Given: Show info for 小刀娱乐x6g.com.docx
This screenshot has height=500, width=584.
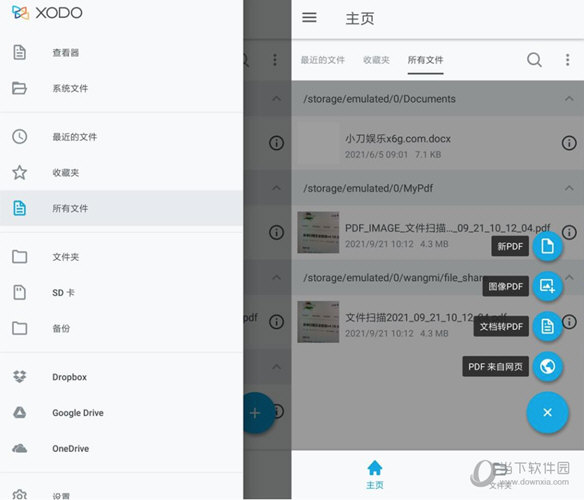Looking at the screenshot, I should [x=569, y=143].
